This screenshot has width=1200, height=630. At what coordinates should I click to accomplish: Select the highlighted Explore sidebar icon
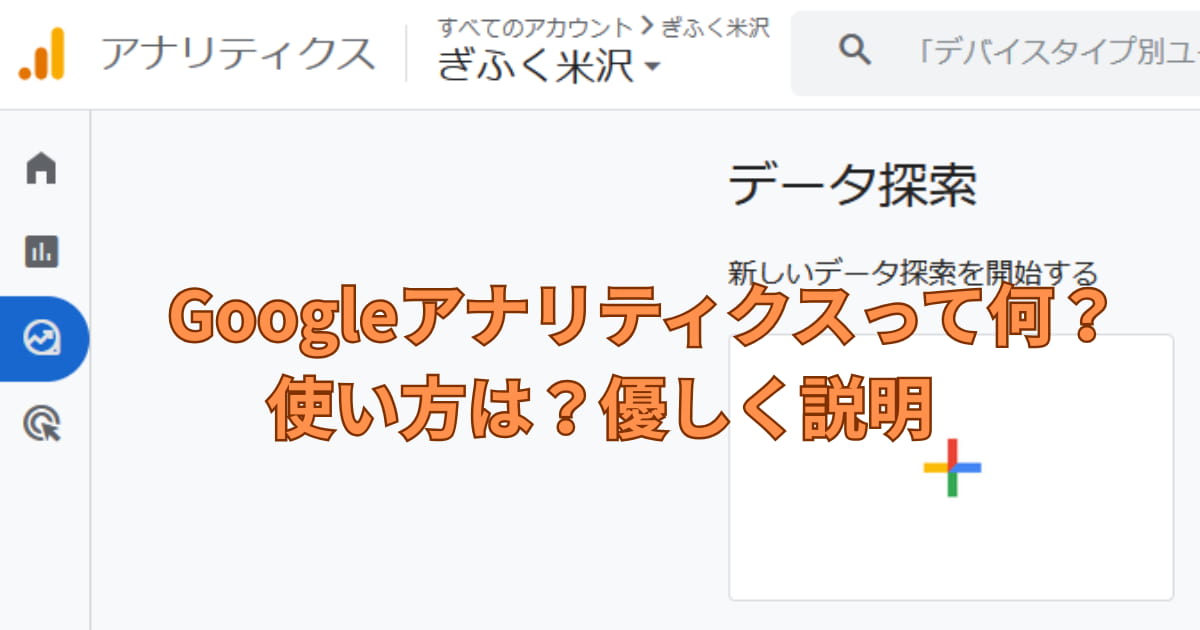pyautogui.click(x=42, y=339)
